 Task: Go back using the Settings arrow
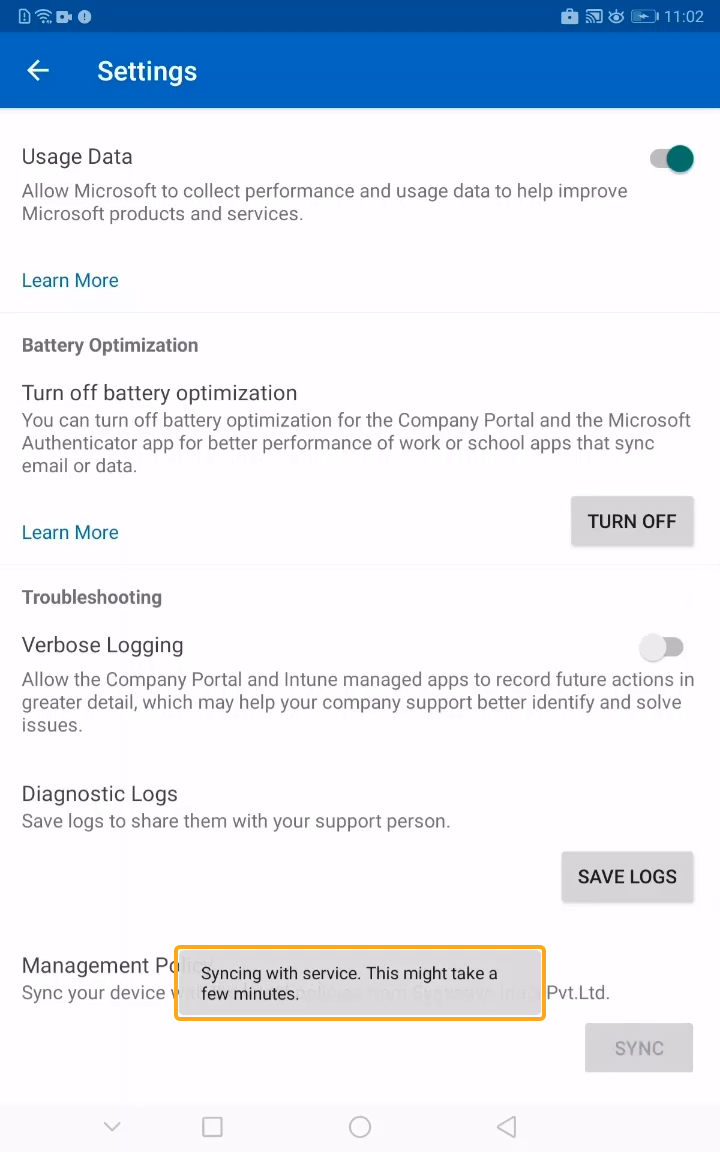coord(38,71)
